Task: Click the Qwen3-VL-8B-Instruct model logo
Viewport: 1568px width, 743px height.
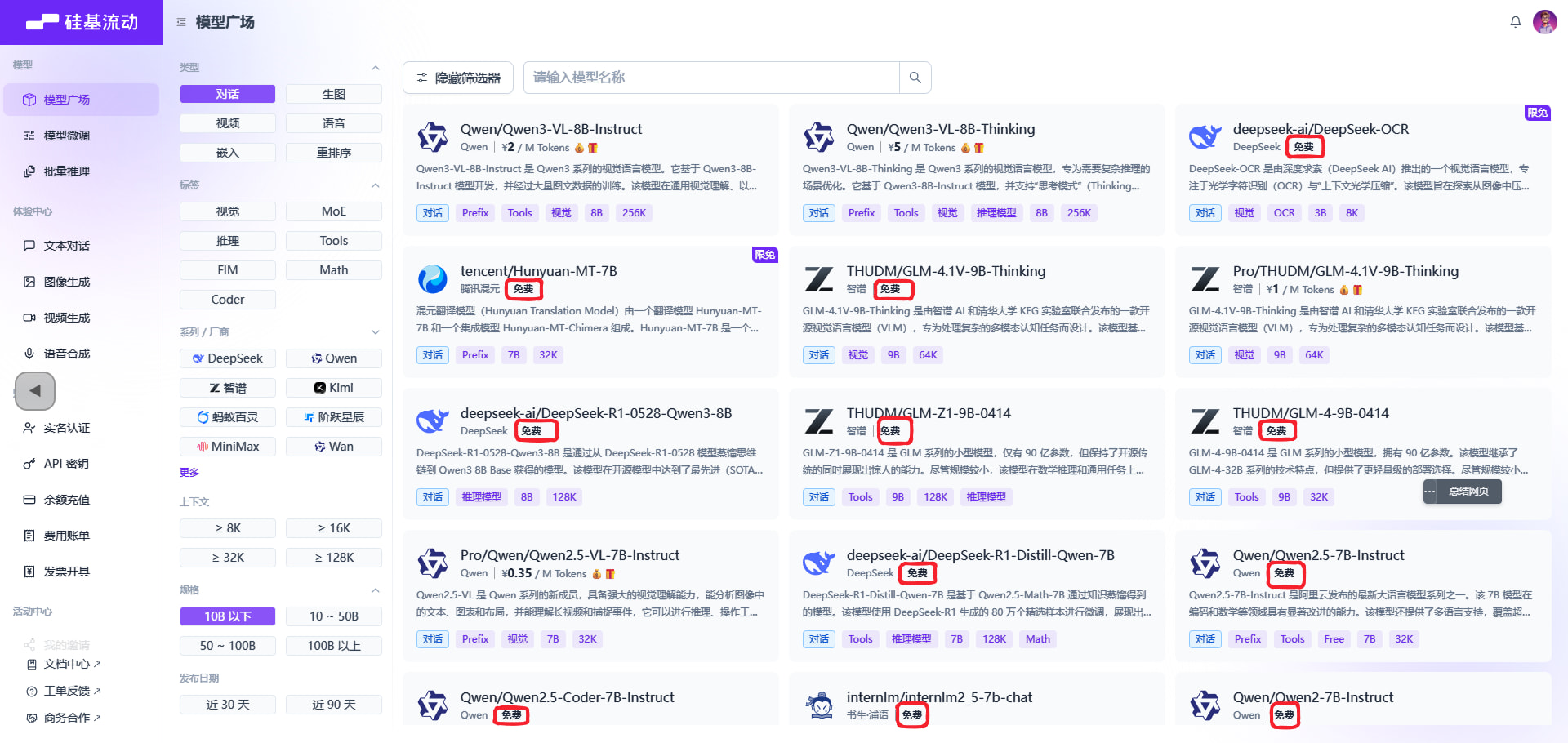Action: [x=433, y=137]
